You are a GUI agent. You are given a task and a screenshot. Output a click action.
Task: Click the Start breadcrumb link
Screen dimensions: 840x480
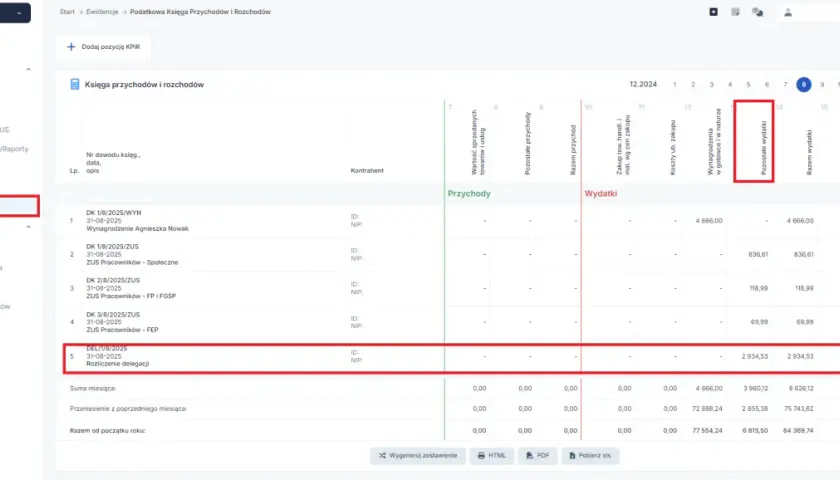(67, 12)
